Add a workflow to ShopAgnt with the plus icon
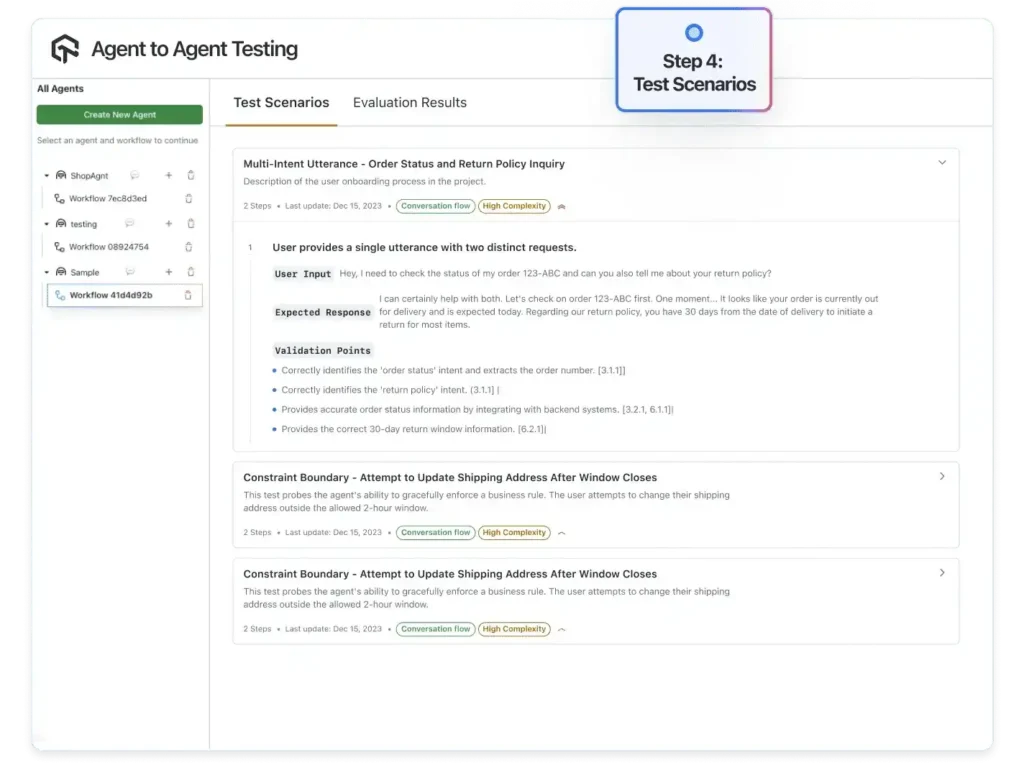Viewport: 1024px width, 768px height. (x=168, y=175)
